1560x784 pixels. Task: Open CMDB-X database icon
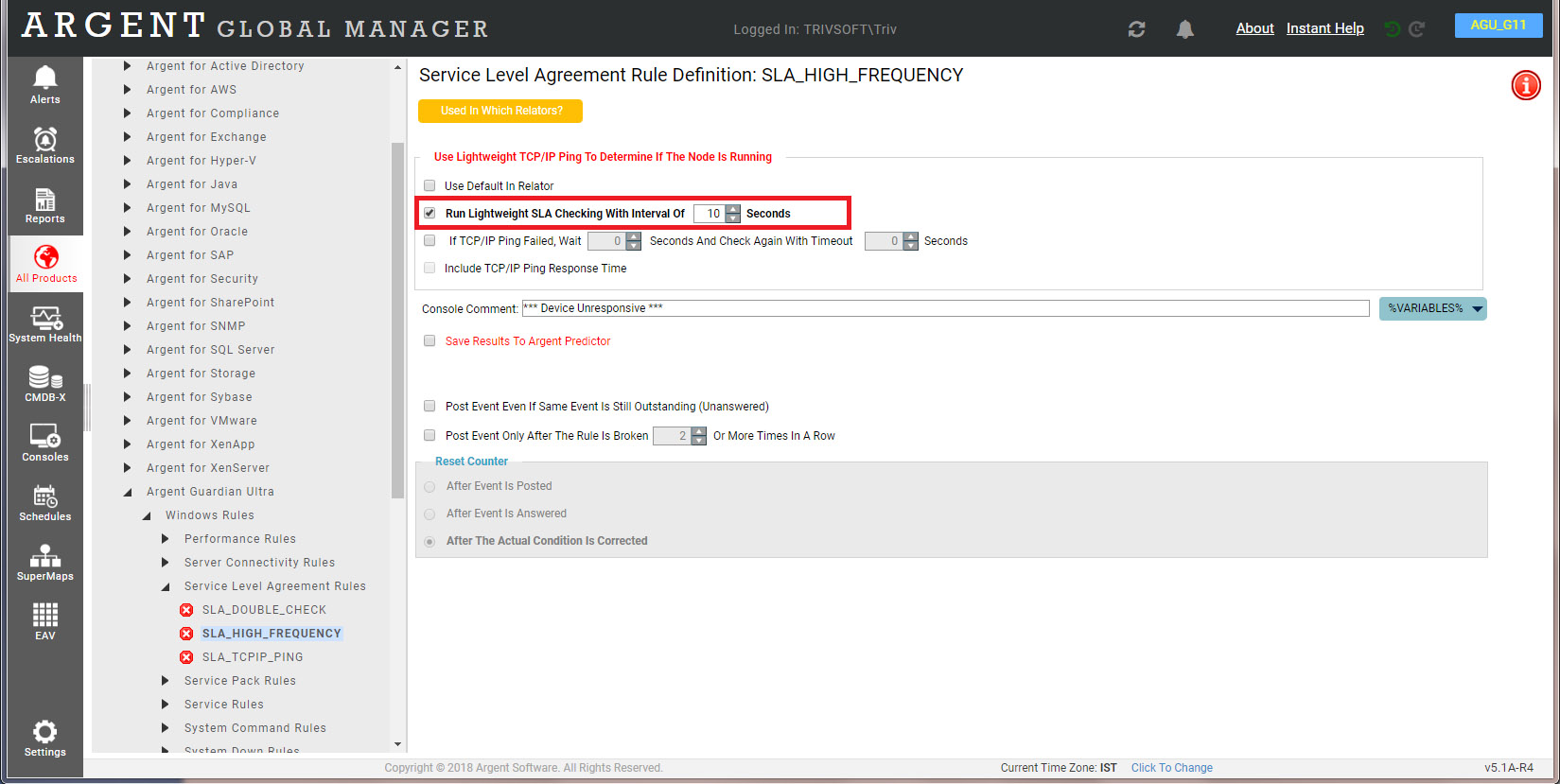click(x=44, y=383)
